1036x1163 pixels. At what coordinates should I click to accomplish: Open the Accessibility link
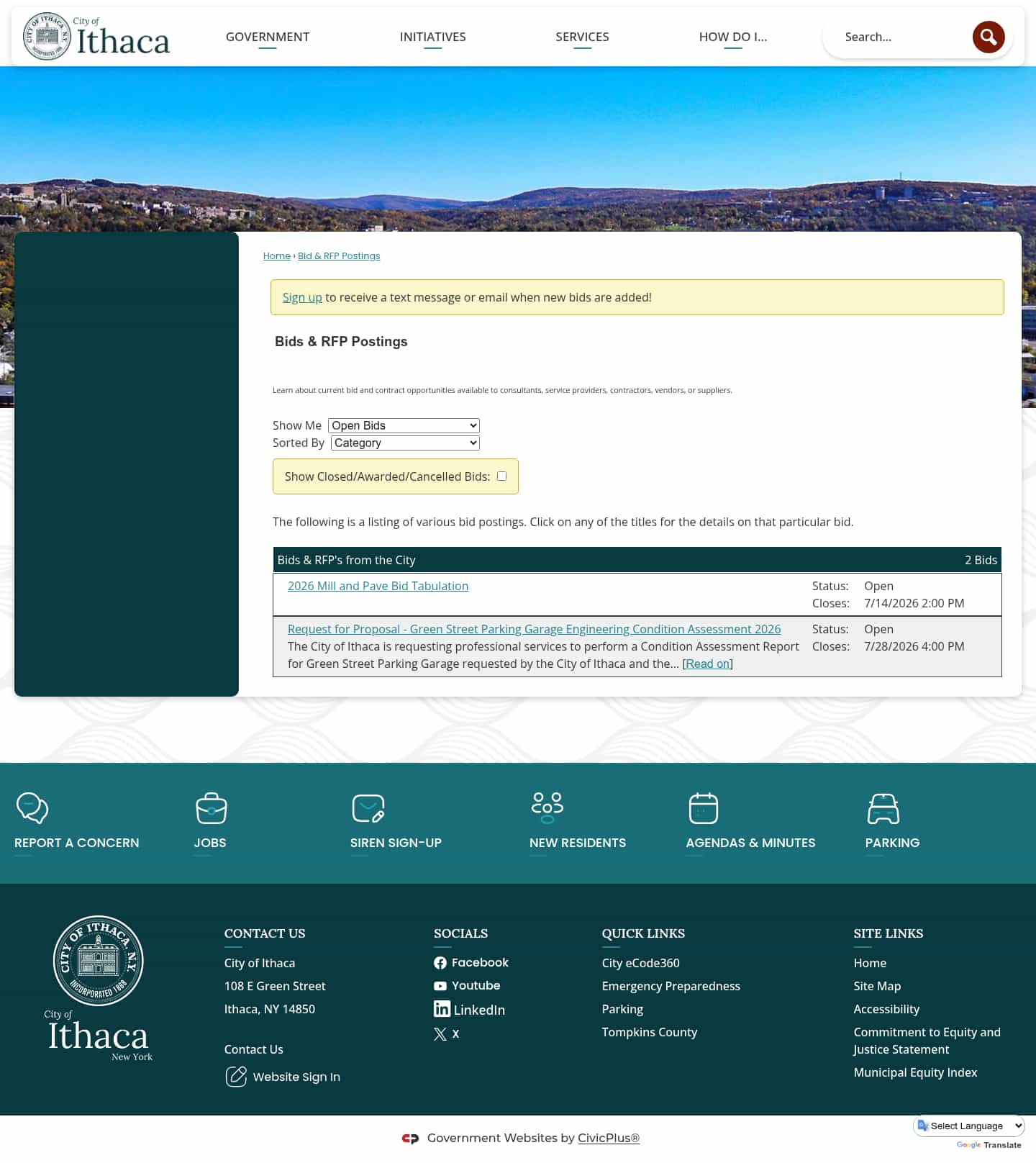pos(886,1009)
